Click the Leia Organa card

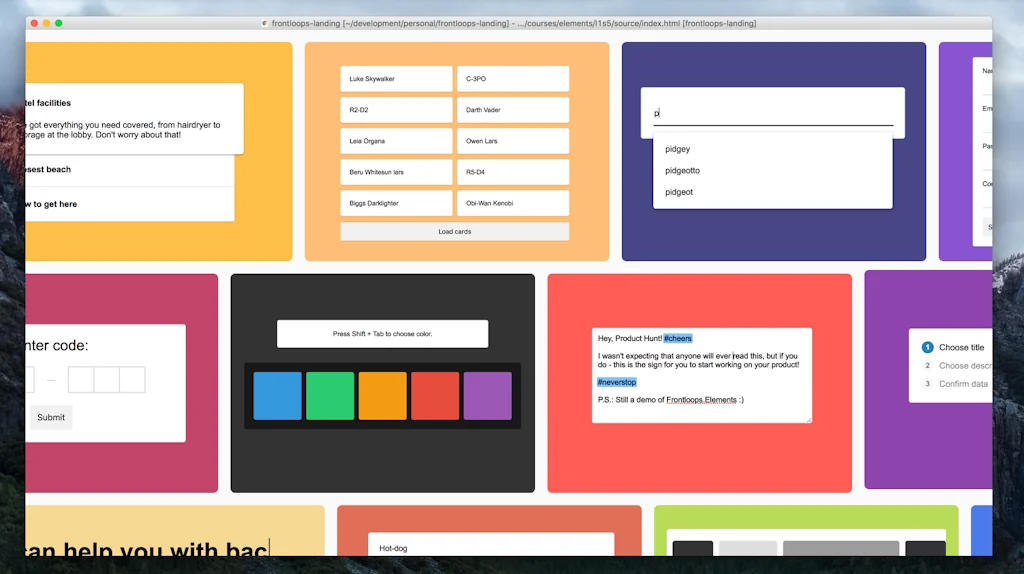(396, 141)
